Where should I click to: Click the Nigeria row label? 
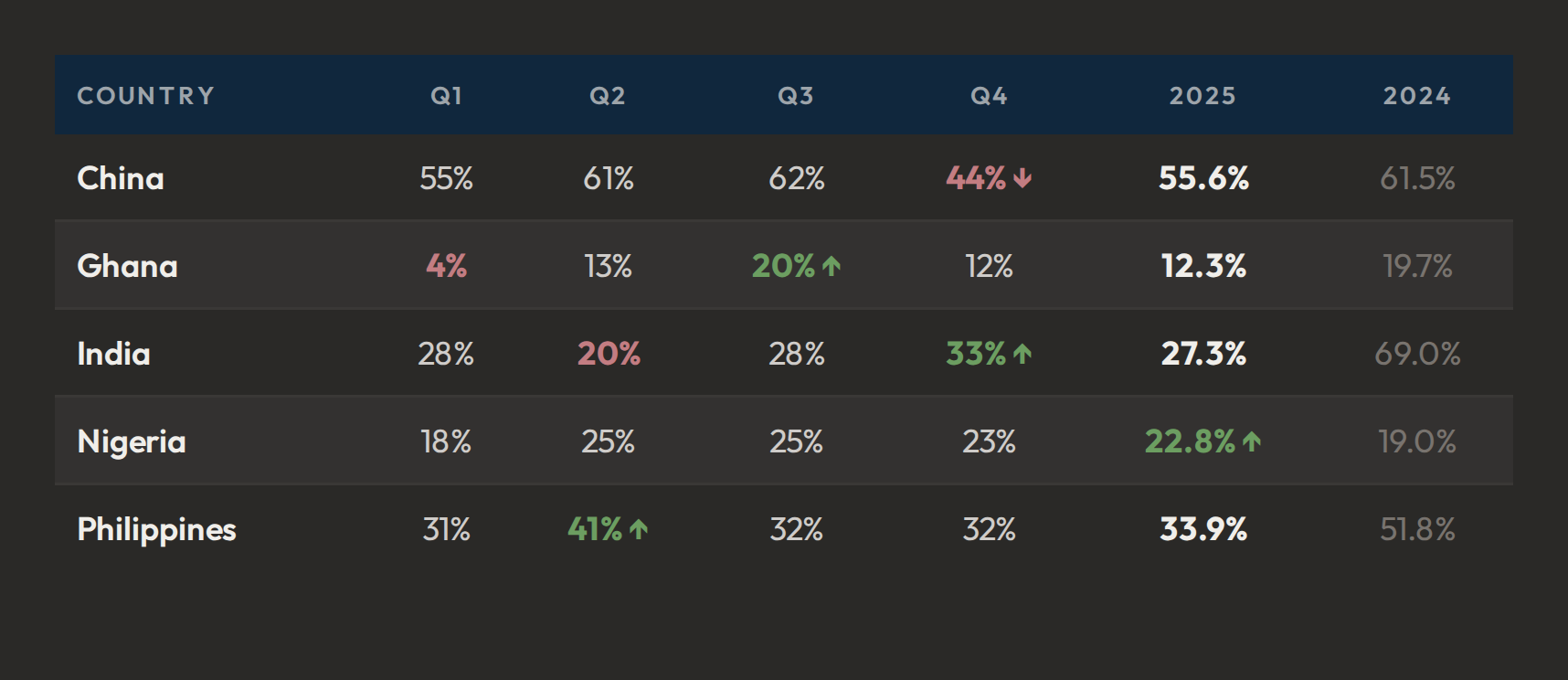pos(132,442)
